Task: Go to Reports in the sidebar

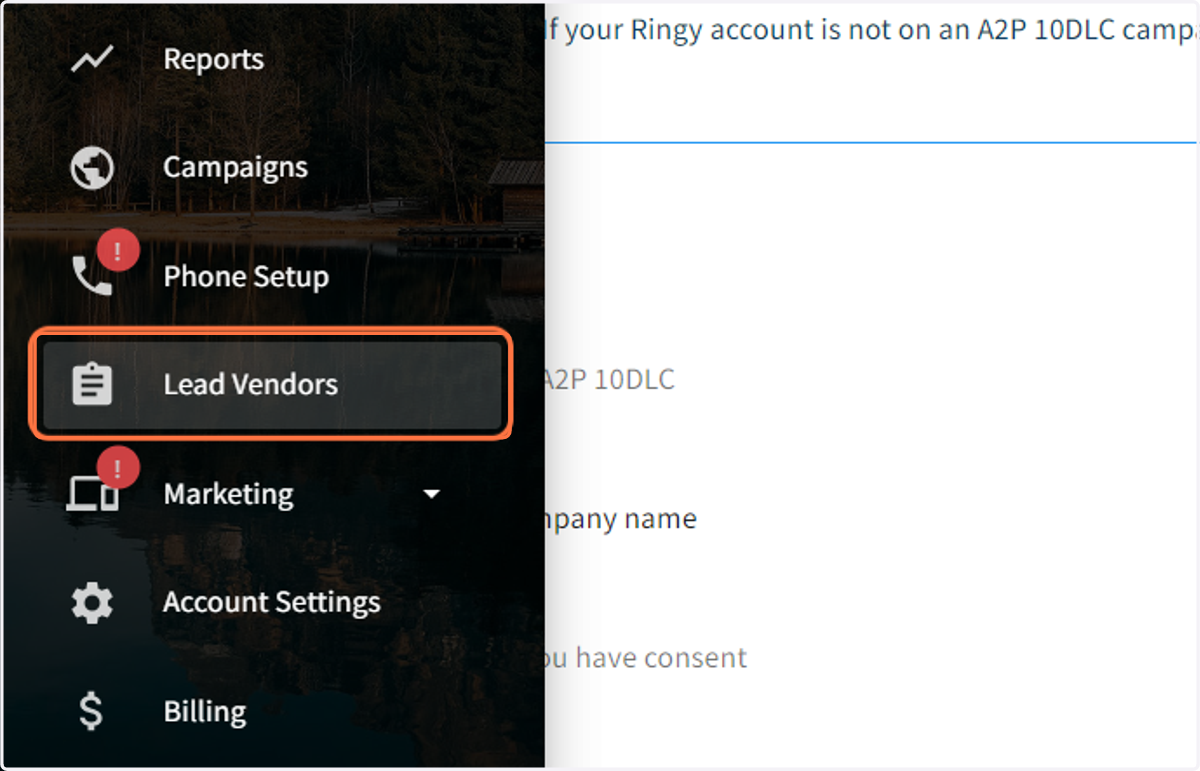Action: click(x=214, y=60)
